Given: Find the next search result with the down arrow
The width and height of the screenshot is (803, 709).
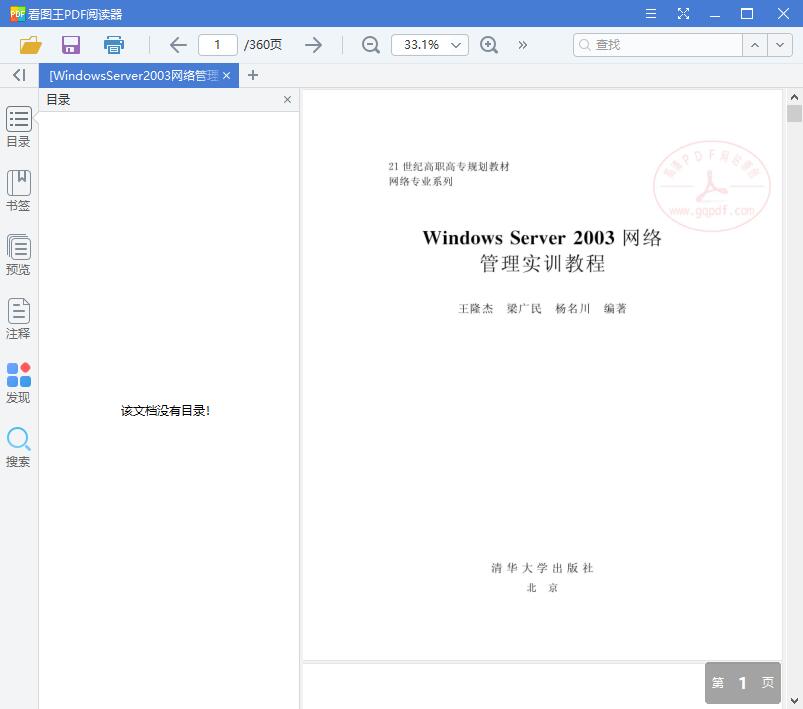Looking at the screenshot, I should (780, 45).
